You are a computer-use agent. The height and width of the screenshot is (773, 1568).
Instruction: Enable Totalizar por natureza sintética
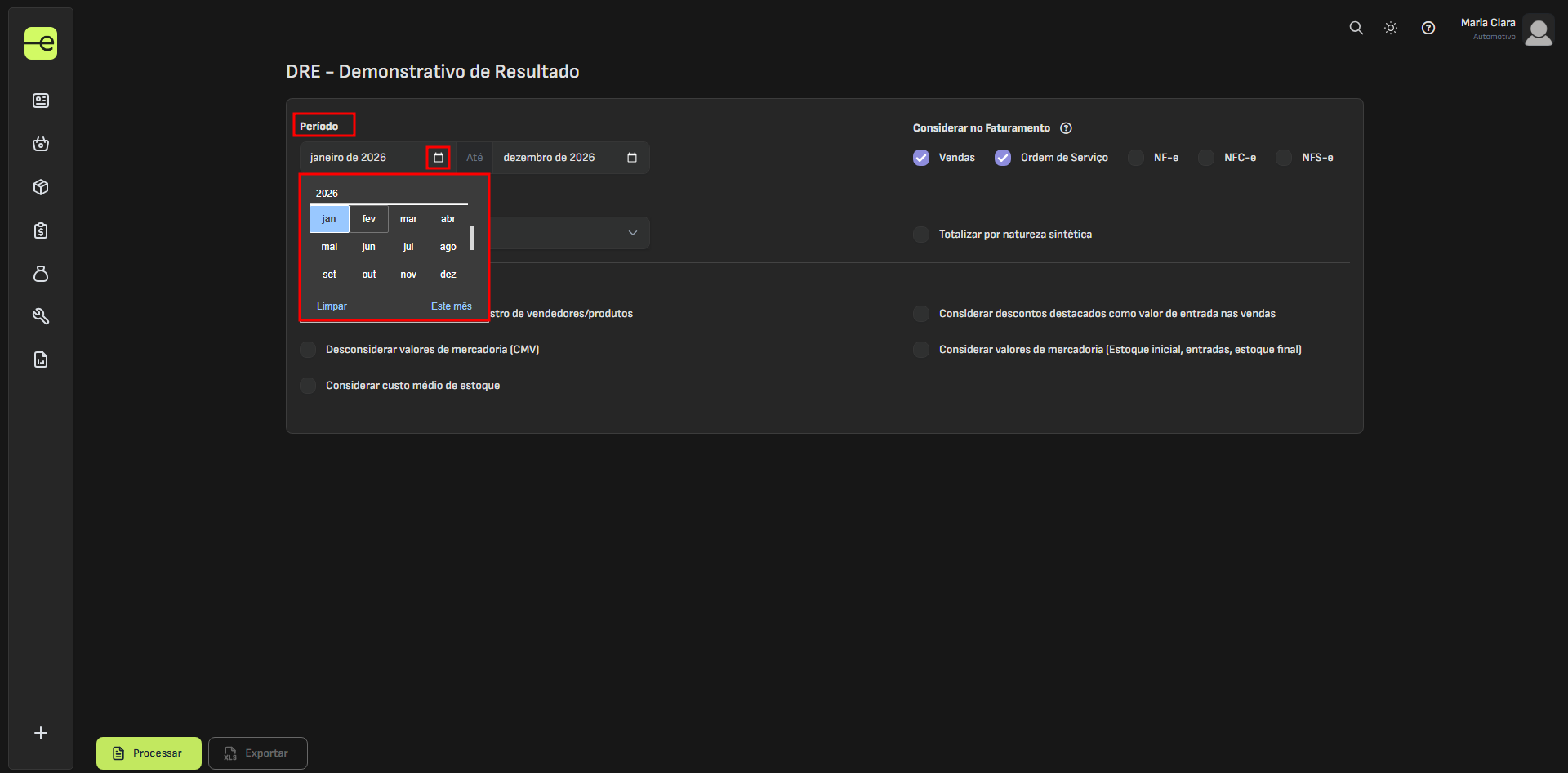[921, 235]
